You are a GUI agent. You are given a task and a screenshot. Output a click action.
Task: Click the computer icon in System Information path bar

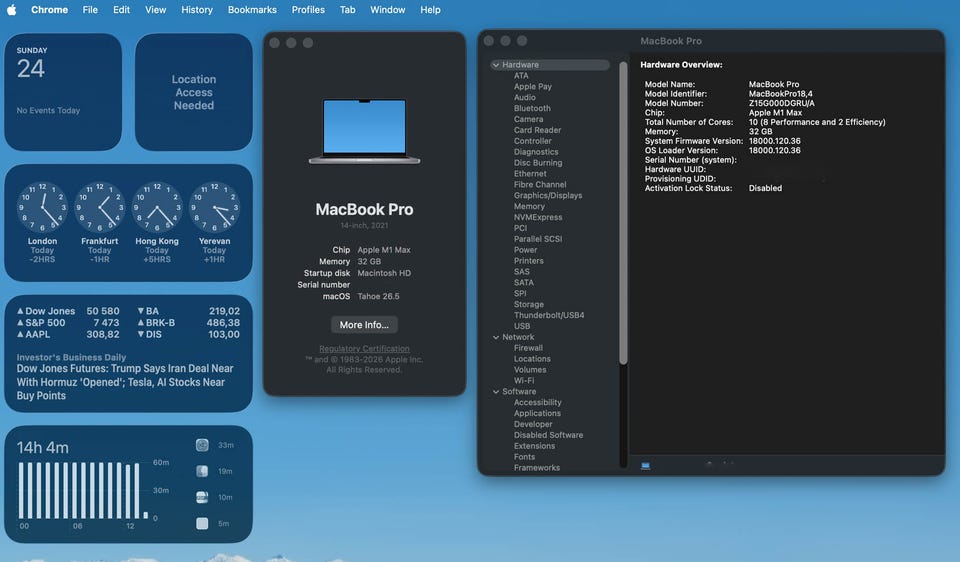pos(645,466)
